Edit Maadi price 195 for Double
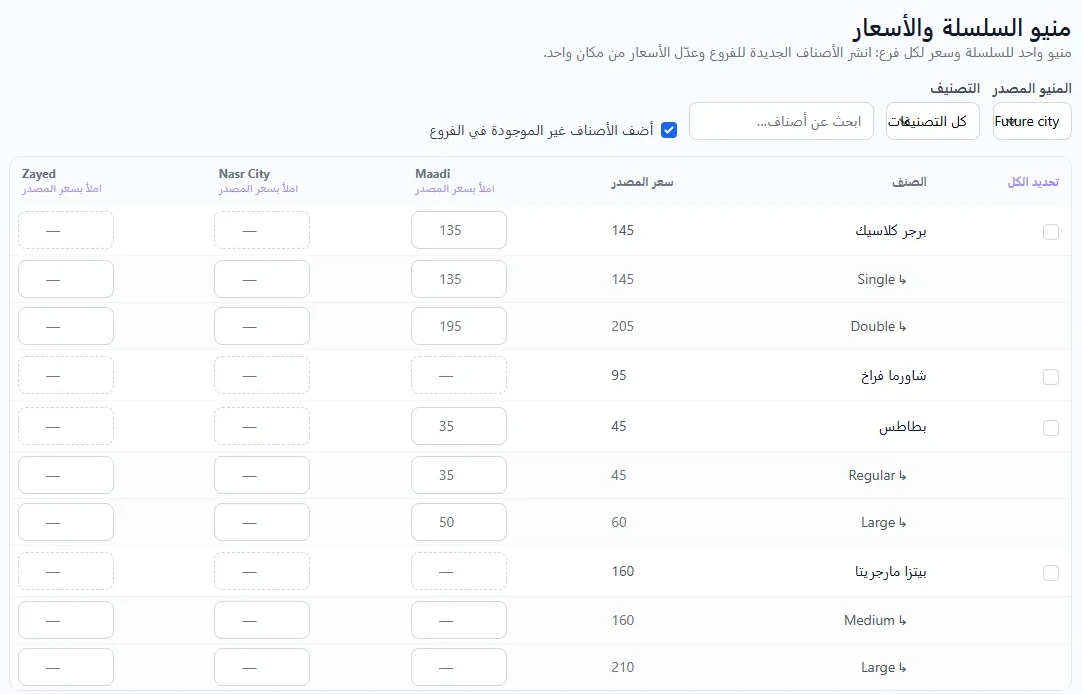Viewport: 1082px width, 694px height. pyautogui.click(x=459, y=326)
